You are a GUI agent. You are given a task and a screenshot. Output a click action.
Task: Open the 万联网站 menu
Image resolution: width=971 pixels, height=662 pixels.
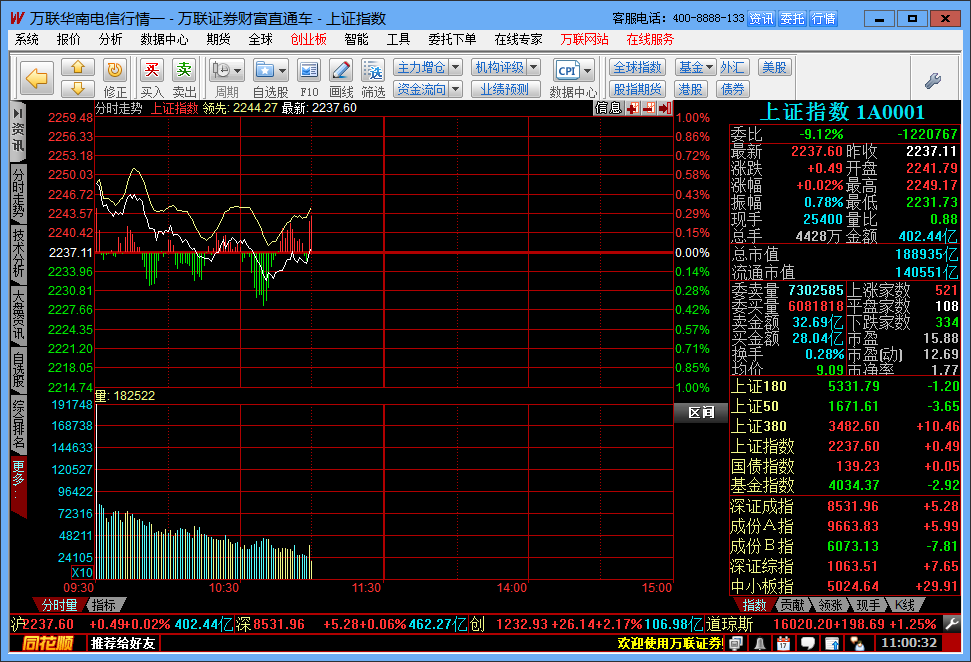(584, 40)
